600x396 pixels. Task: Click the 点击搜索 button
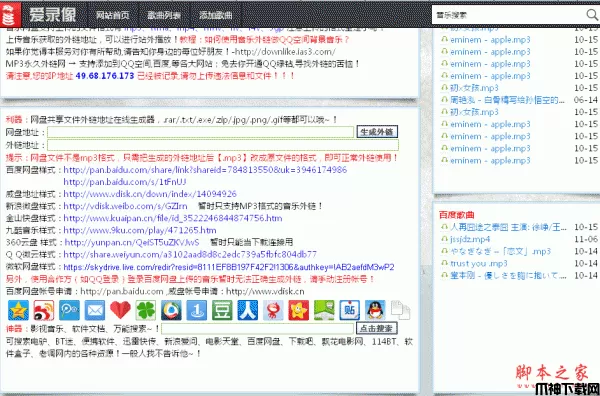point(377,328)
